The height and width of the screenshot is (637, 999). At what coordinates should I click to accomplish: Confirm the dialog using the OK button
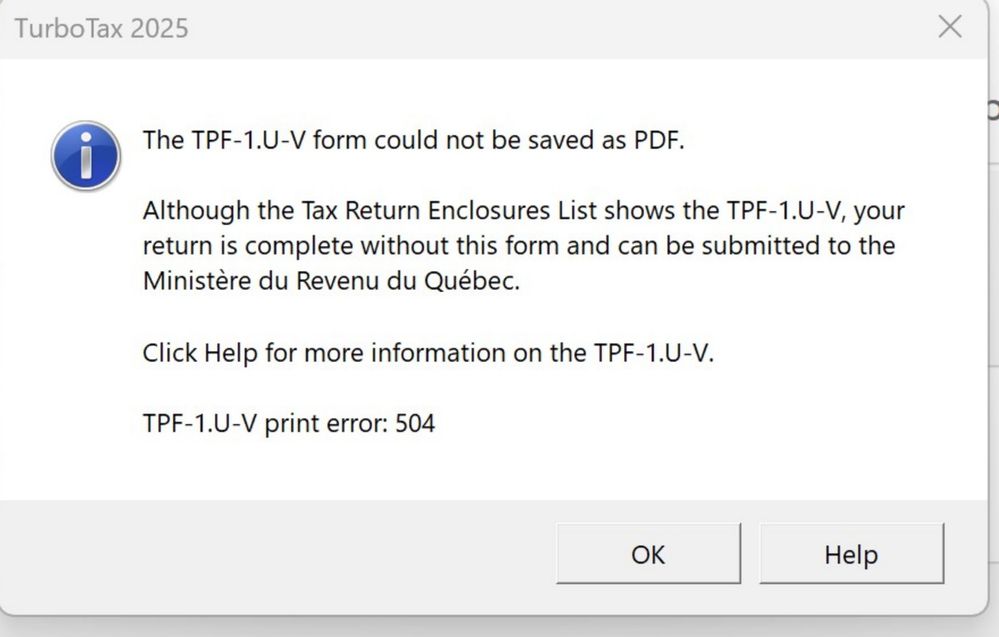coord(647,554)
